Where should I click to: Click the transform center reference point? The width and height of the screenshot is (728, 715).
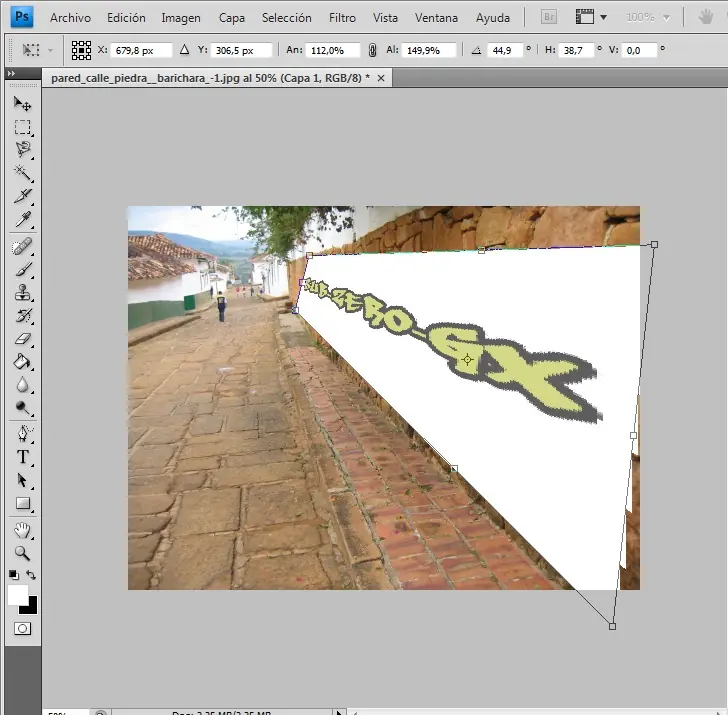(468, 359)
